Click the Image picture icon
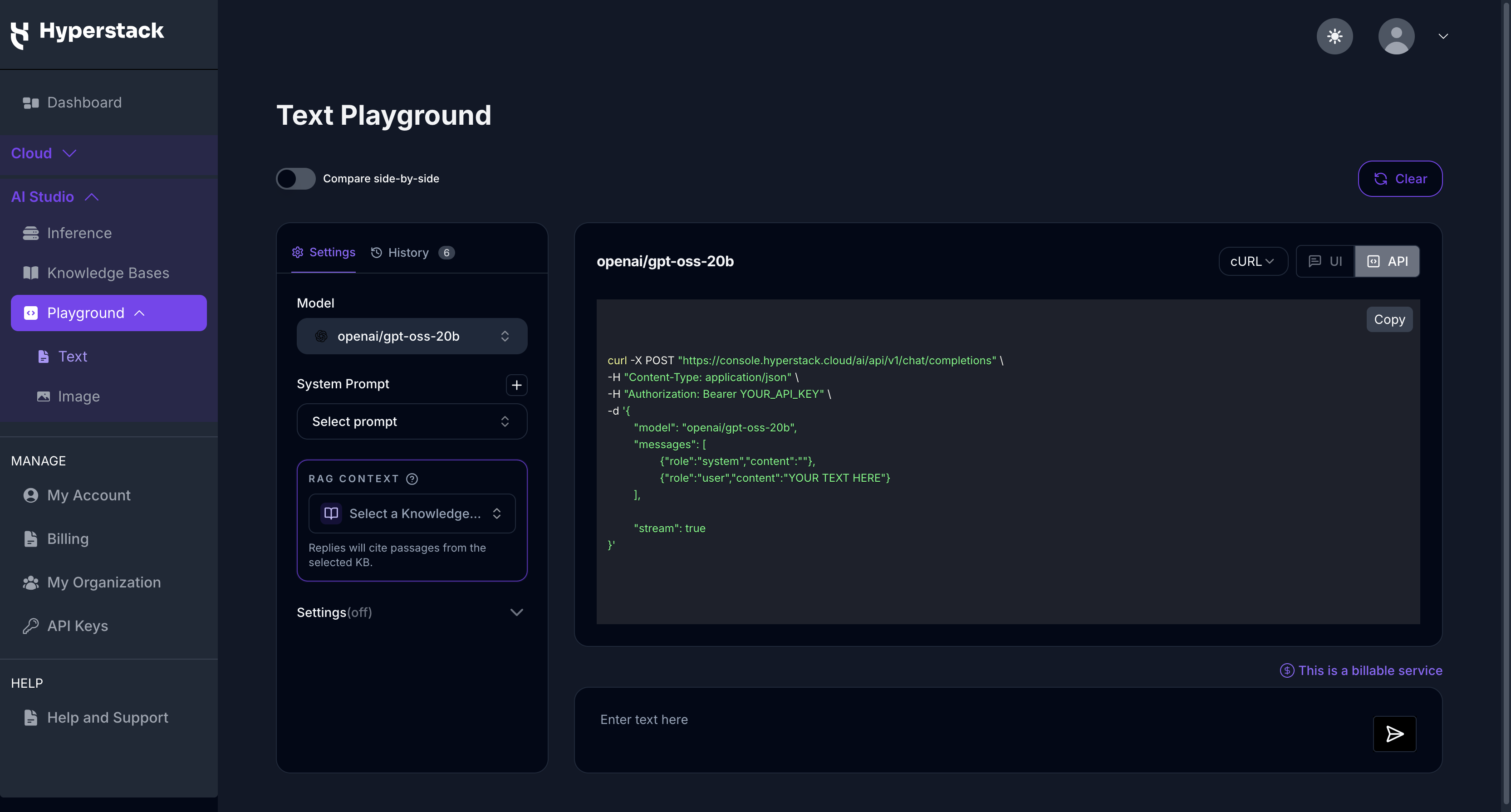 pyautogui.click(x=44, y=396)
